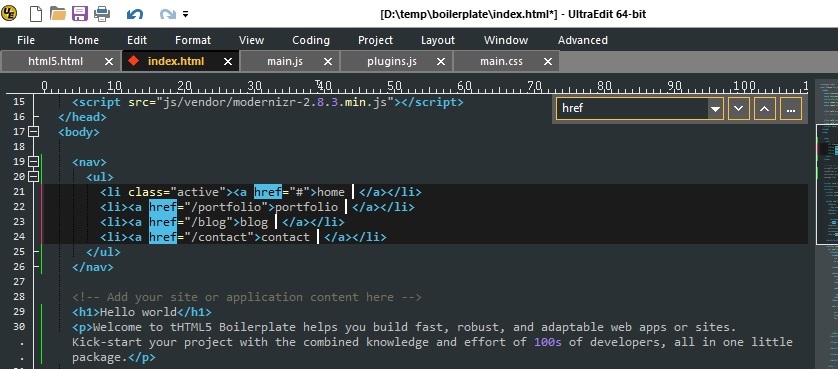Open the Layout menu

click(x=438, y=40)
